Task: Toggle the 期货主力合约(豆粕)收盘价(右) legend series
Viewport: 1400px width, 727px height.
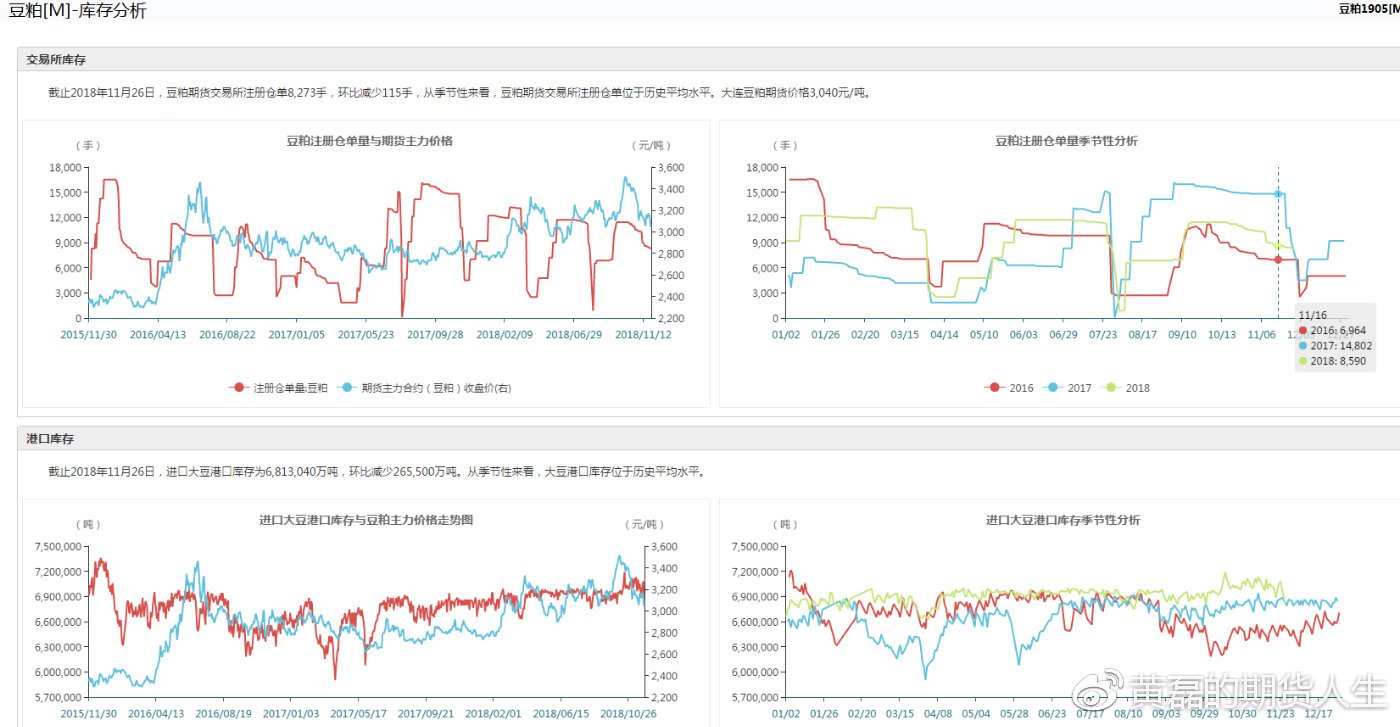Action: pyautogui.click(x=425, y=387)
